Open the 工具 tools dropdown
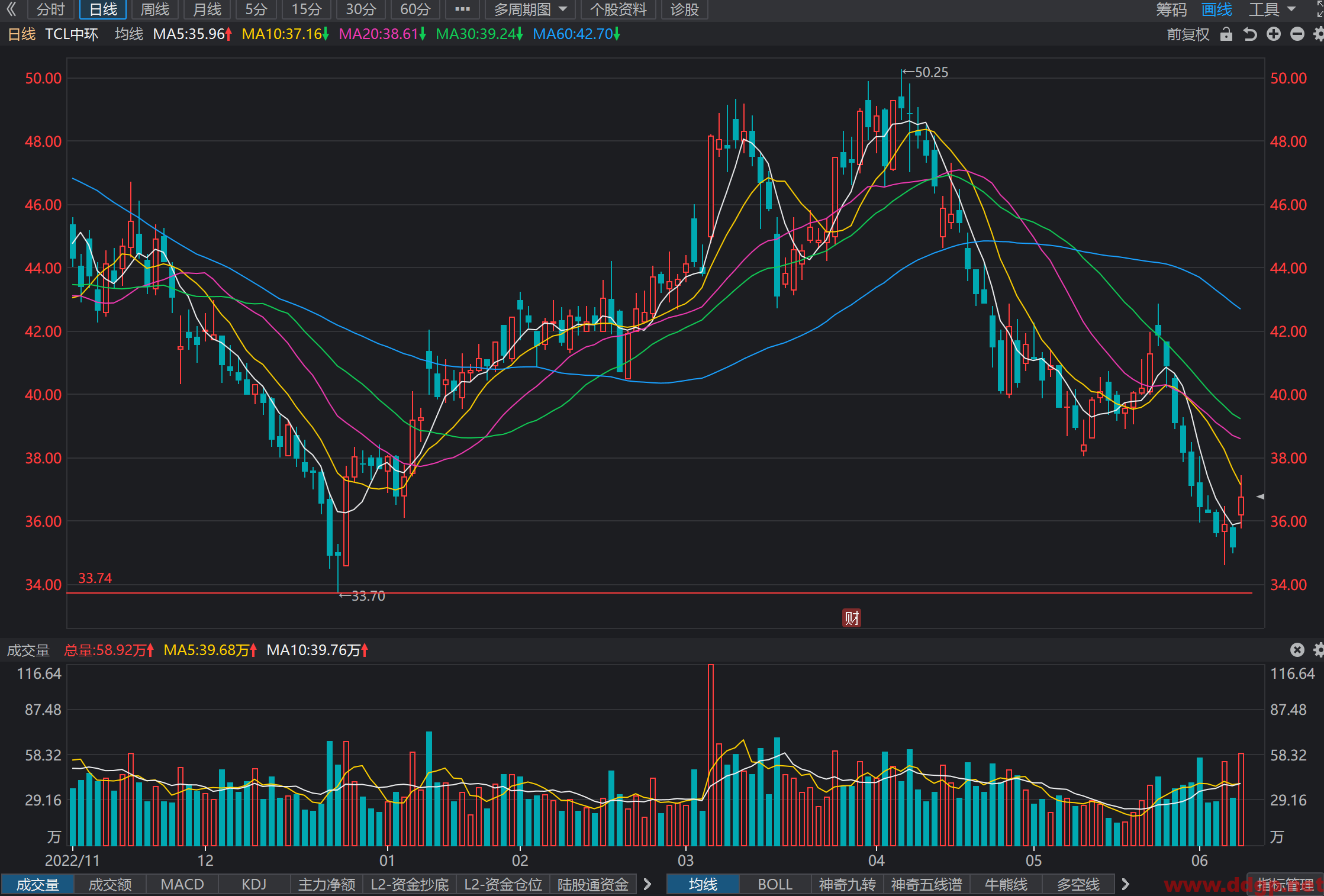Image resolution: width=1324 pixels, height=896 pixels. [x=1273, y=9]
